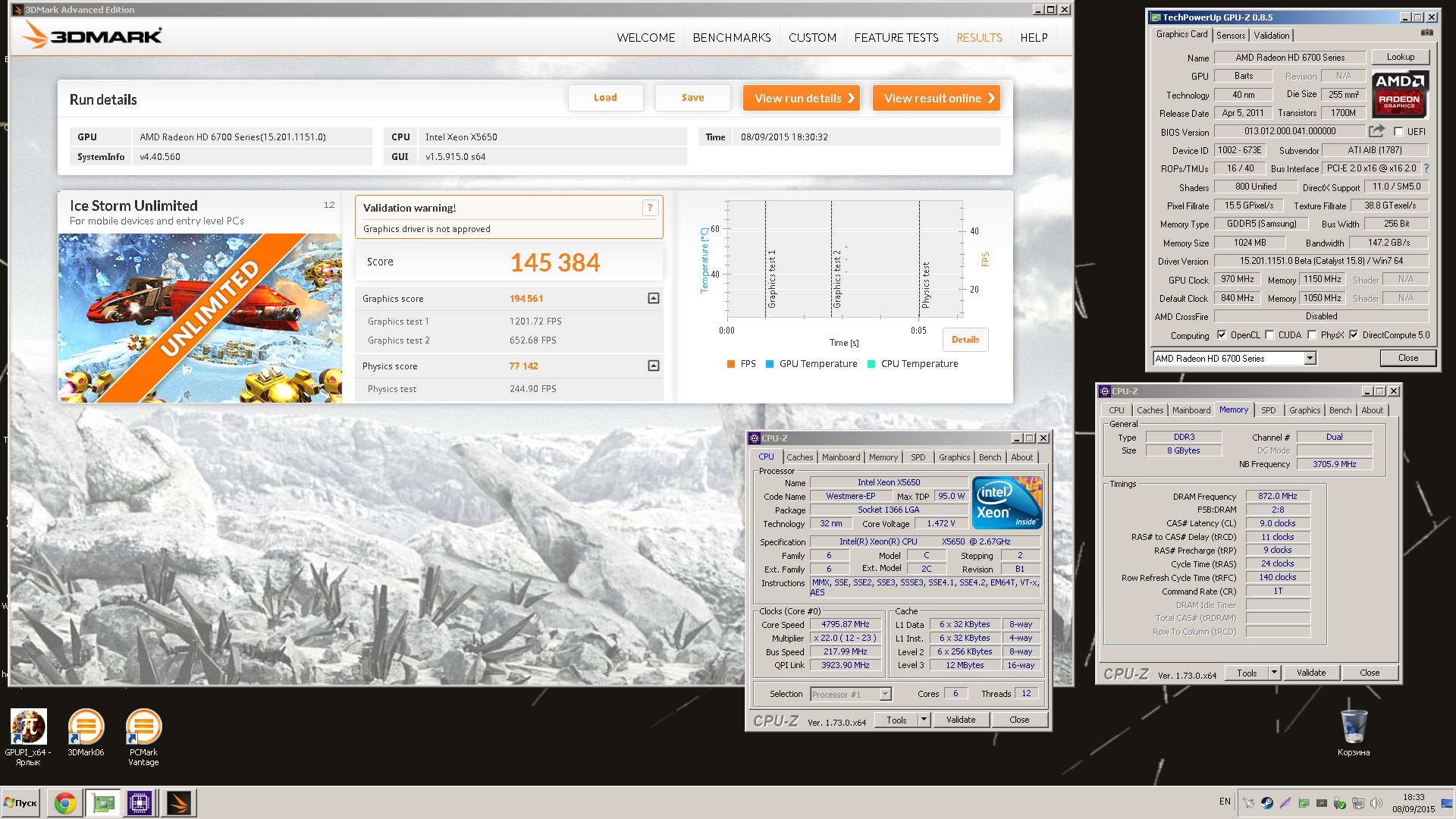Toggle the UEFI checkbox in GPU-Z
This screenshot has height=819, width=1456.
tap(1398, 131)
